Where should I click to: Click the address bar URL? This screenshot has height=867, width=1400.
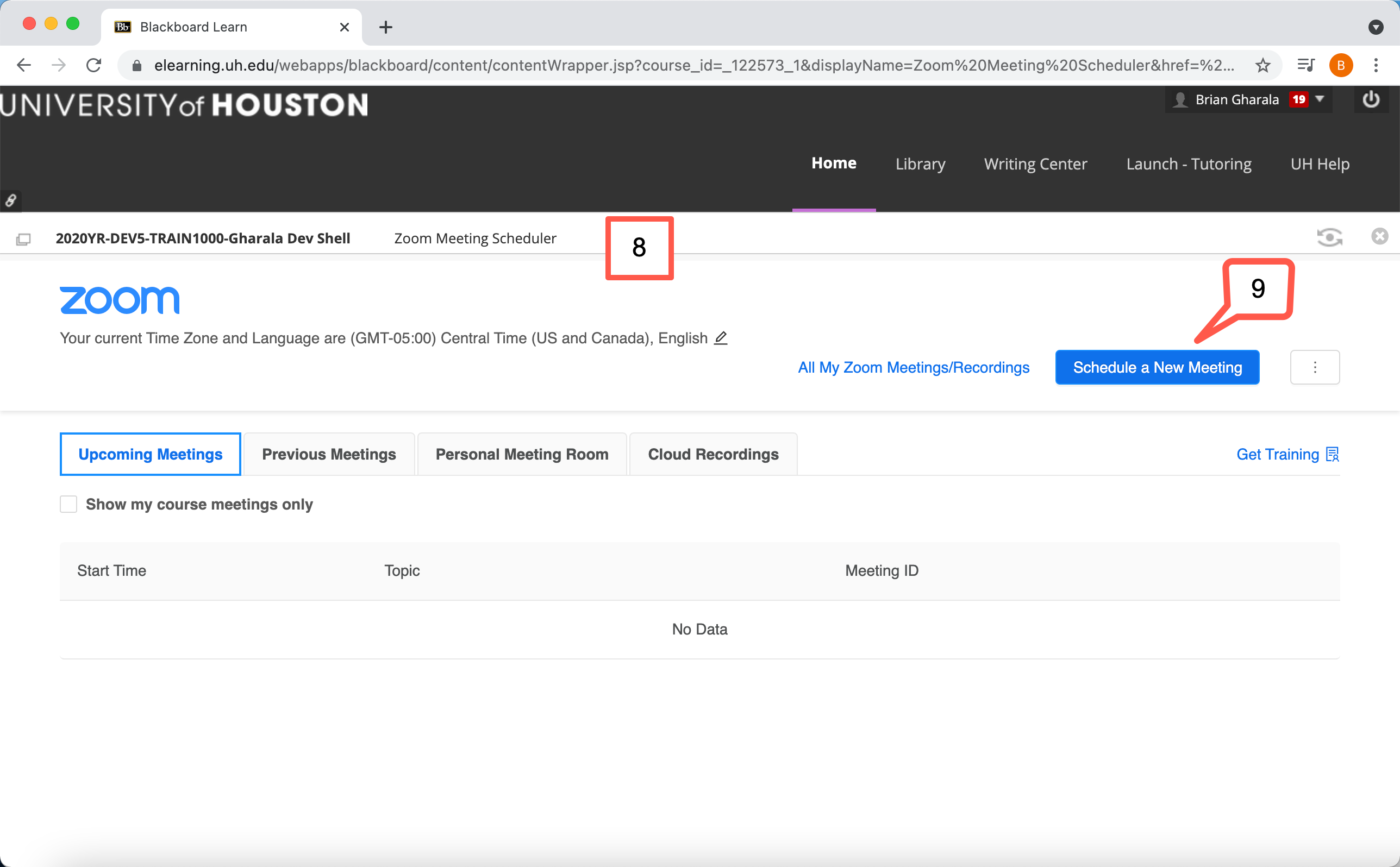point(694,65)
